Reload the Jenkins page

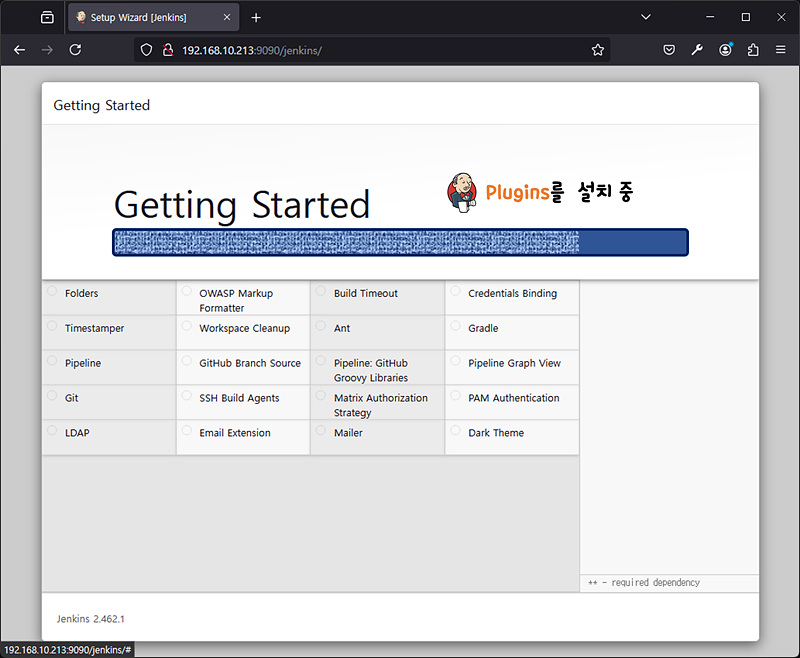(x=75, y=50)
